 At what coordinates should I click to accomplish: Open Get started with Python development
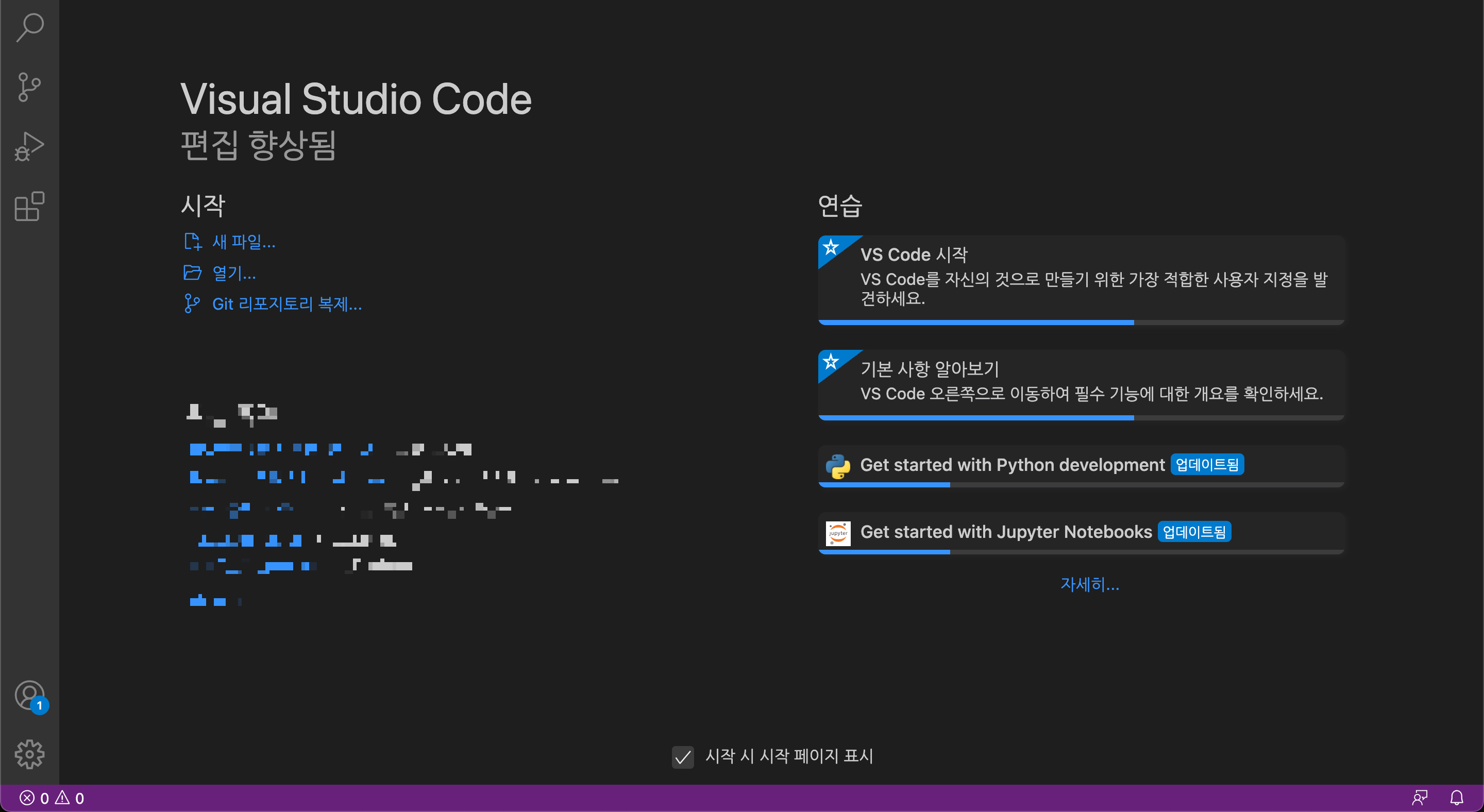coord(1081,466)
